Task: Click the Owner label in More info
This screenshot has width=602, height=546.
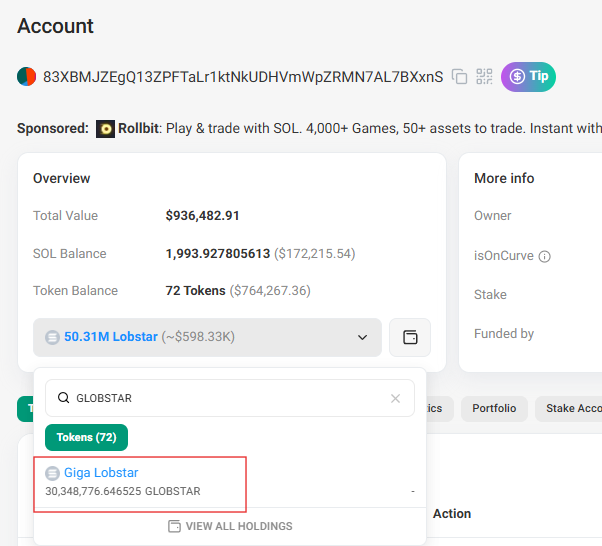Action: coord(493,216)
